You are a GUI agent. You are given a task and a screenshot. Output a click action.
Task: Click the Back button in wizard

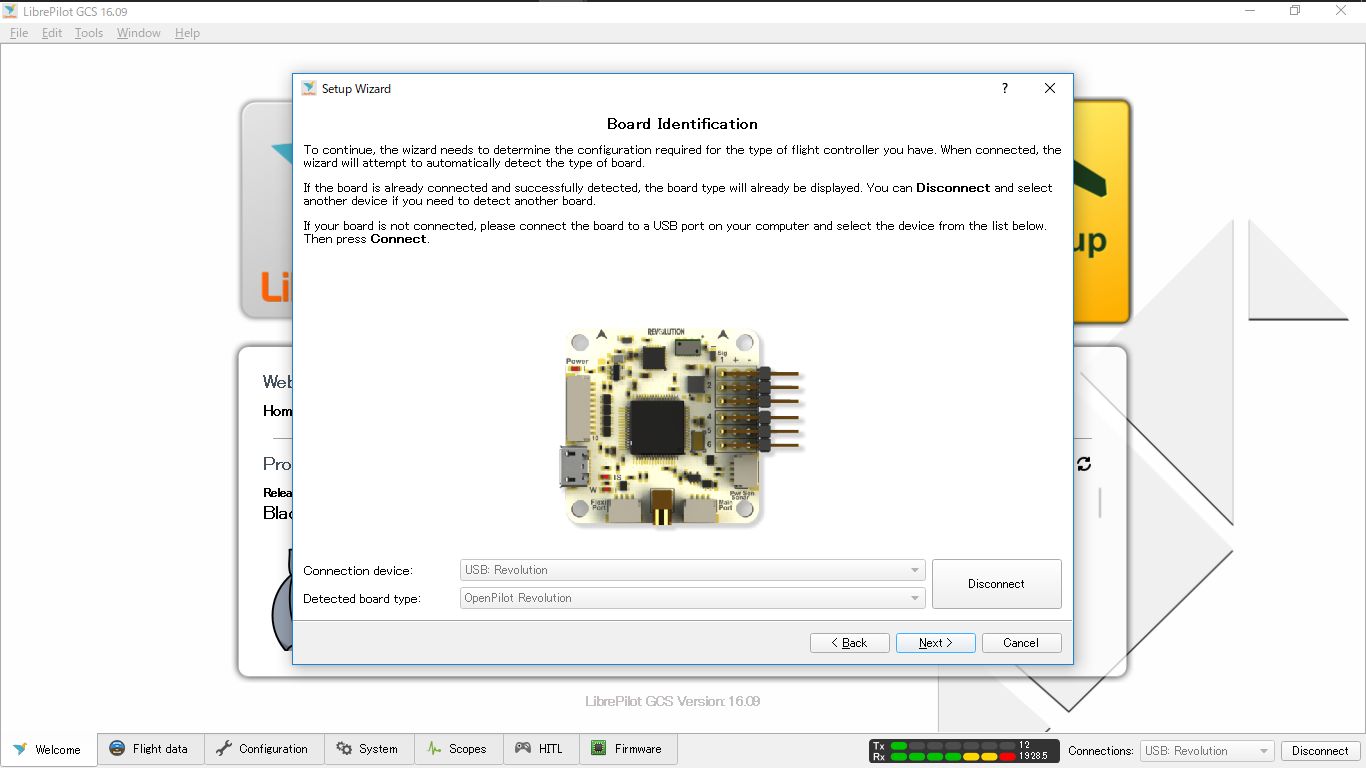[x=849, y=643]
